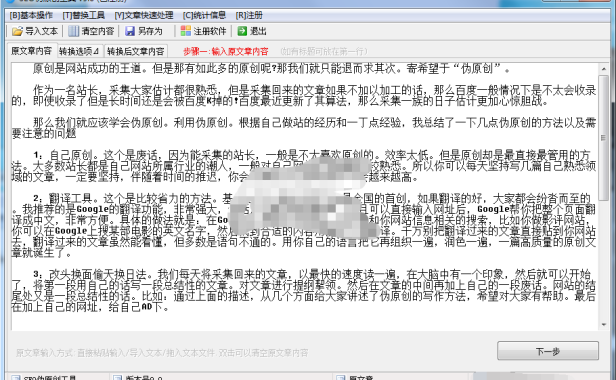The height and width of the screenshot is (380, 616).
Task: Switch to the 原文章内容 tab
Action: (32, 51)
